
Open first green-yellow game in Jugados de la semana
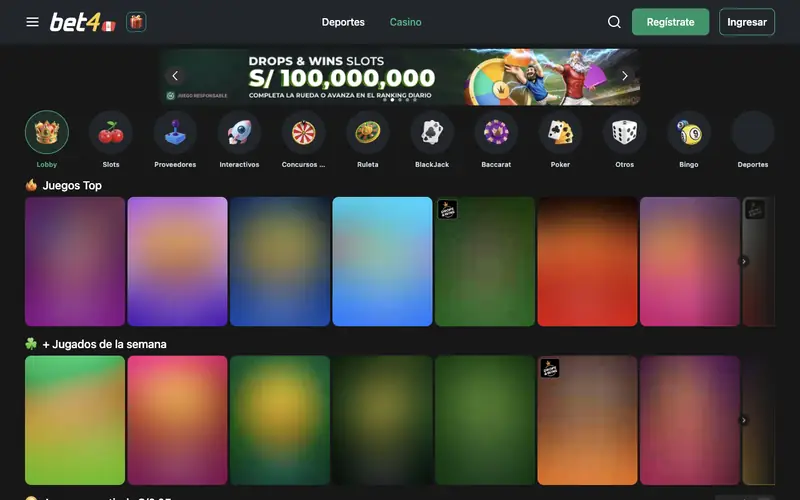[x=75, y=420]
